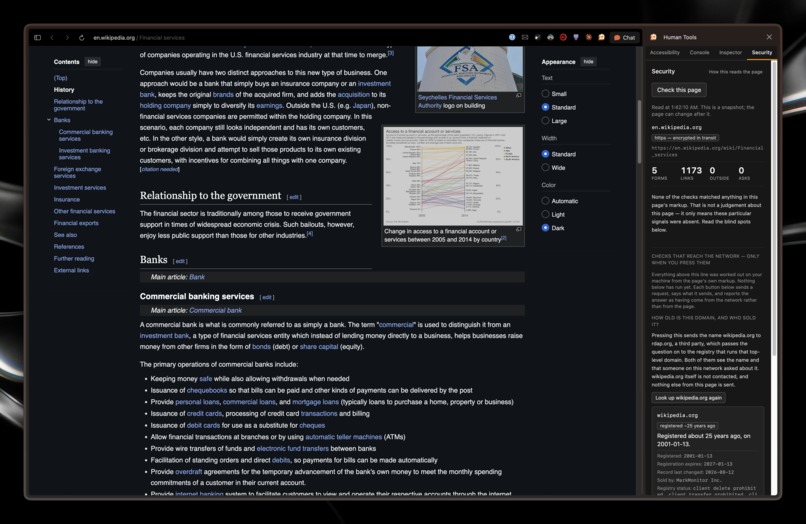Click the Check this page button
Viewport: 806px width, 524px height.
coord(679,90)
